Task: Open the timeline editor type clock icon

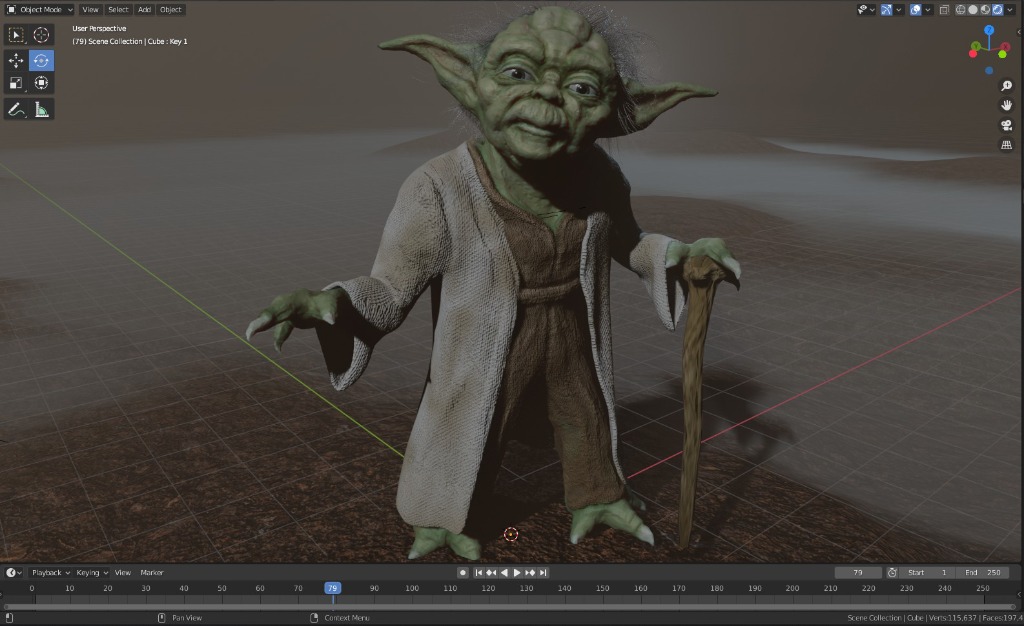Action: click(14, 572)
